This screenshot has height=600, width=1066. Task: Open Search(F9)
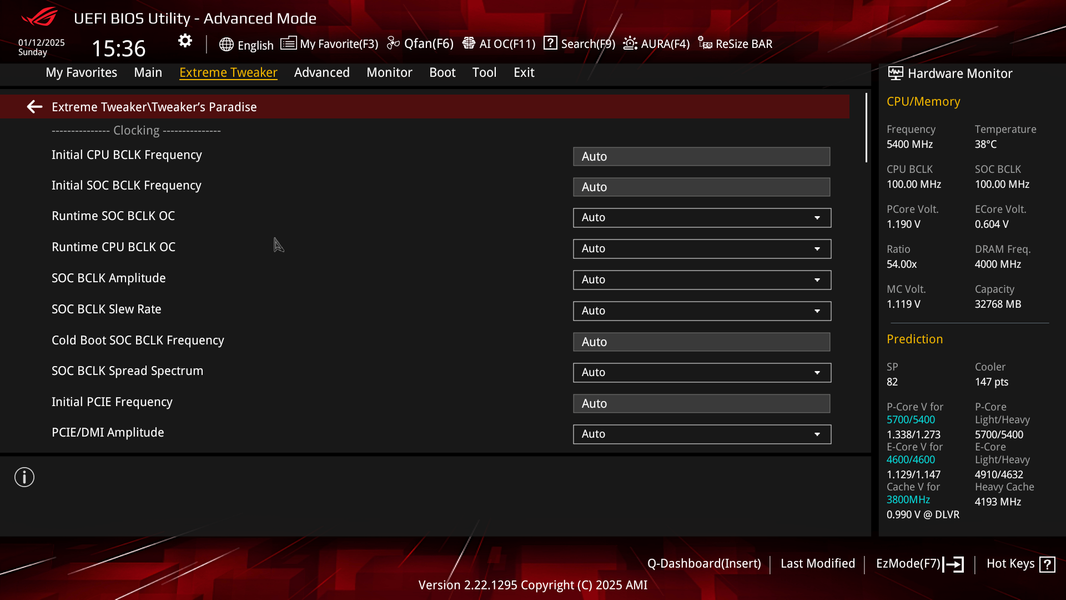tap(588, 44)
